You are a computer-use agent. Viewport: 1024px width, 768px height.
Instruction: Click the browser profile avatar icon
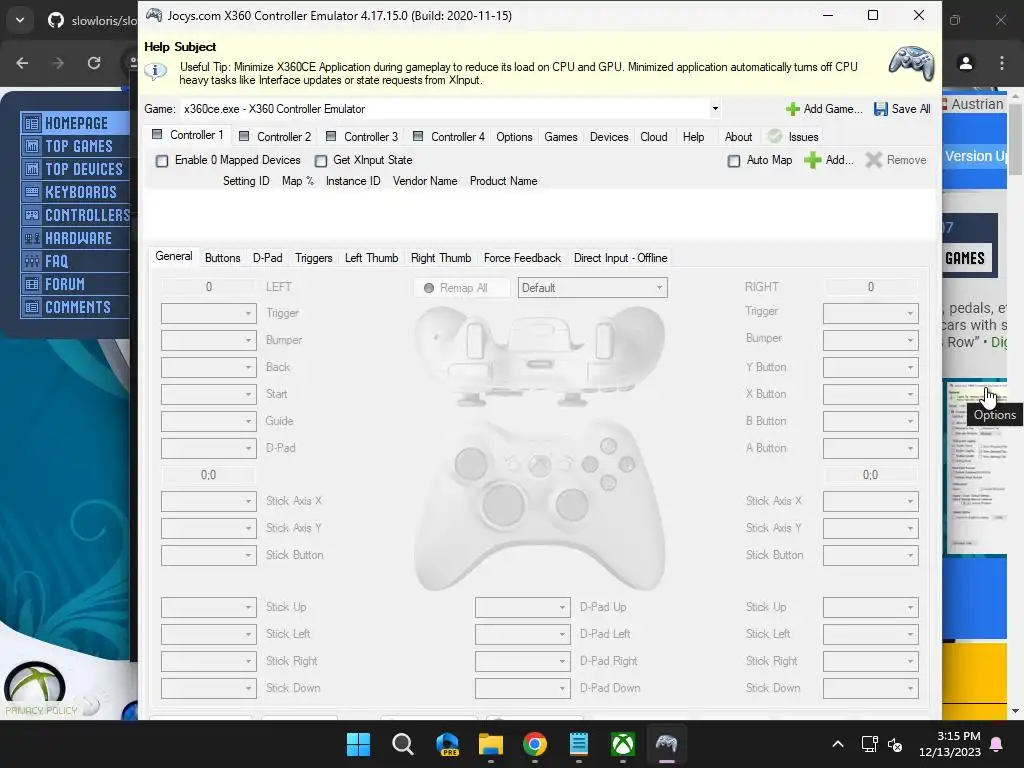tap(966, 63)
